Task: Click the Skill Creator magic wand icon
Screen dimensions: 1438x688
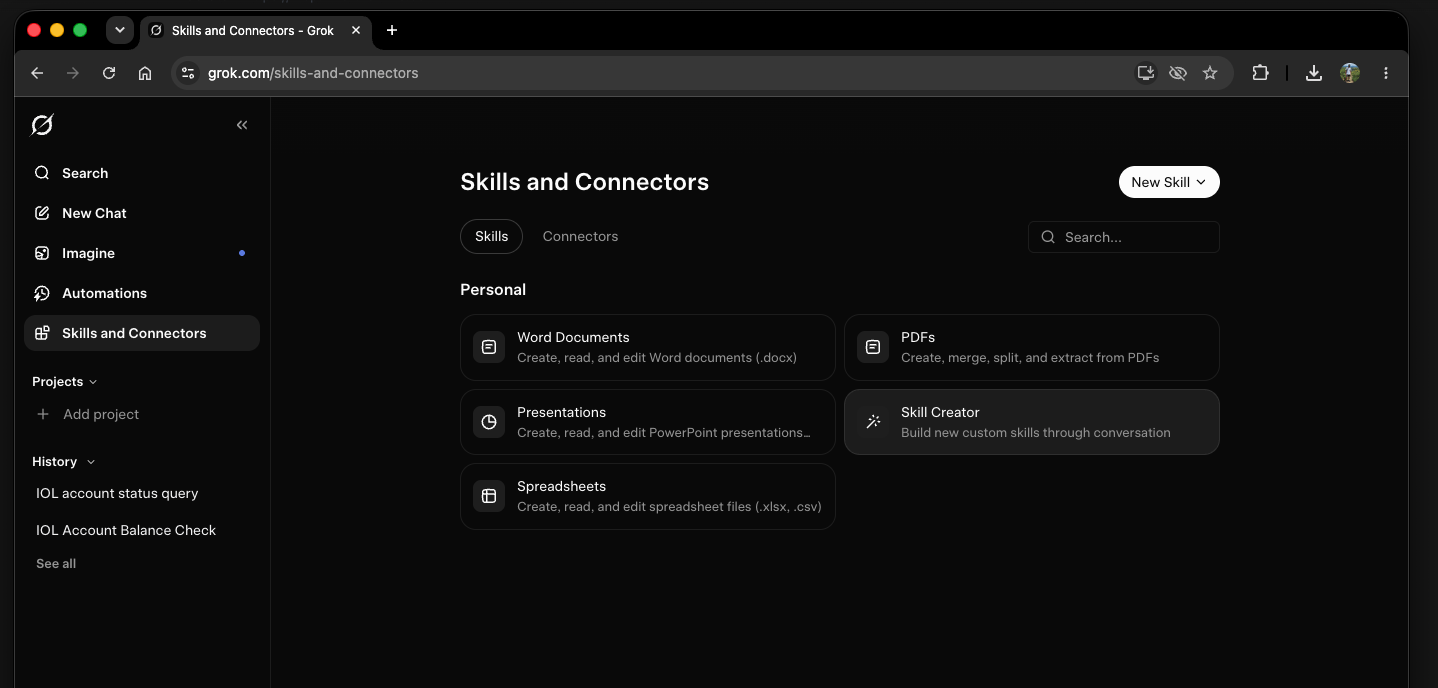Action: coord(873,422)
